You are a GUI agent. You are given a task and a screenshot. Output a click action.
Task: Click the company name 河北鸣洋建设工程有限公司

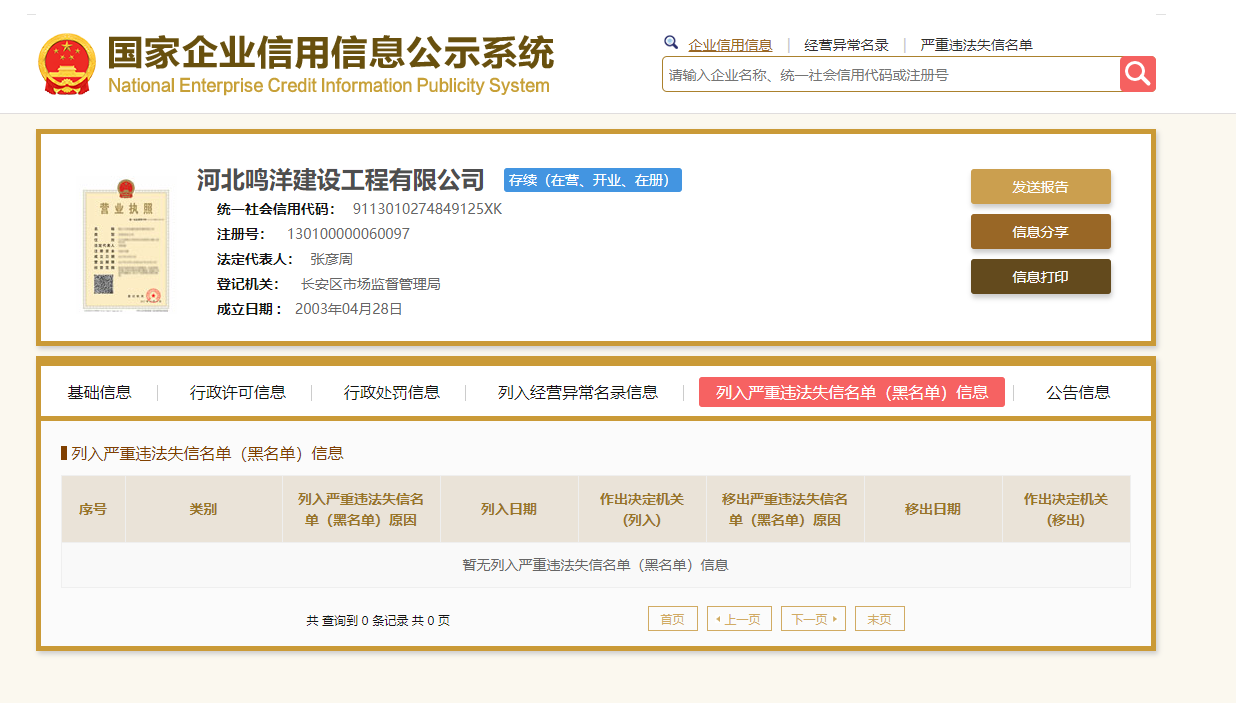tap(341, 181)
